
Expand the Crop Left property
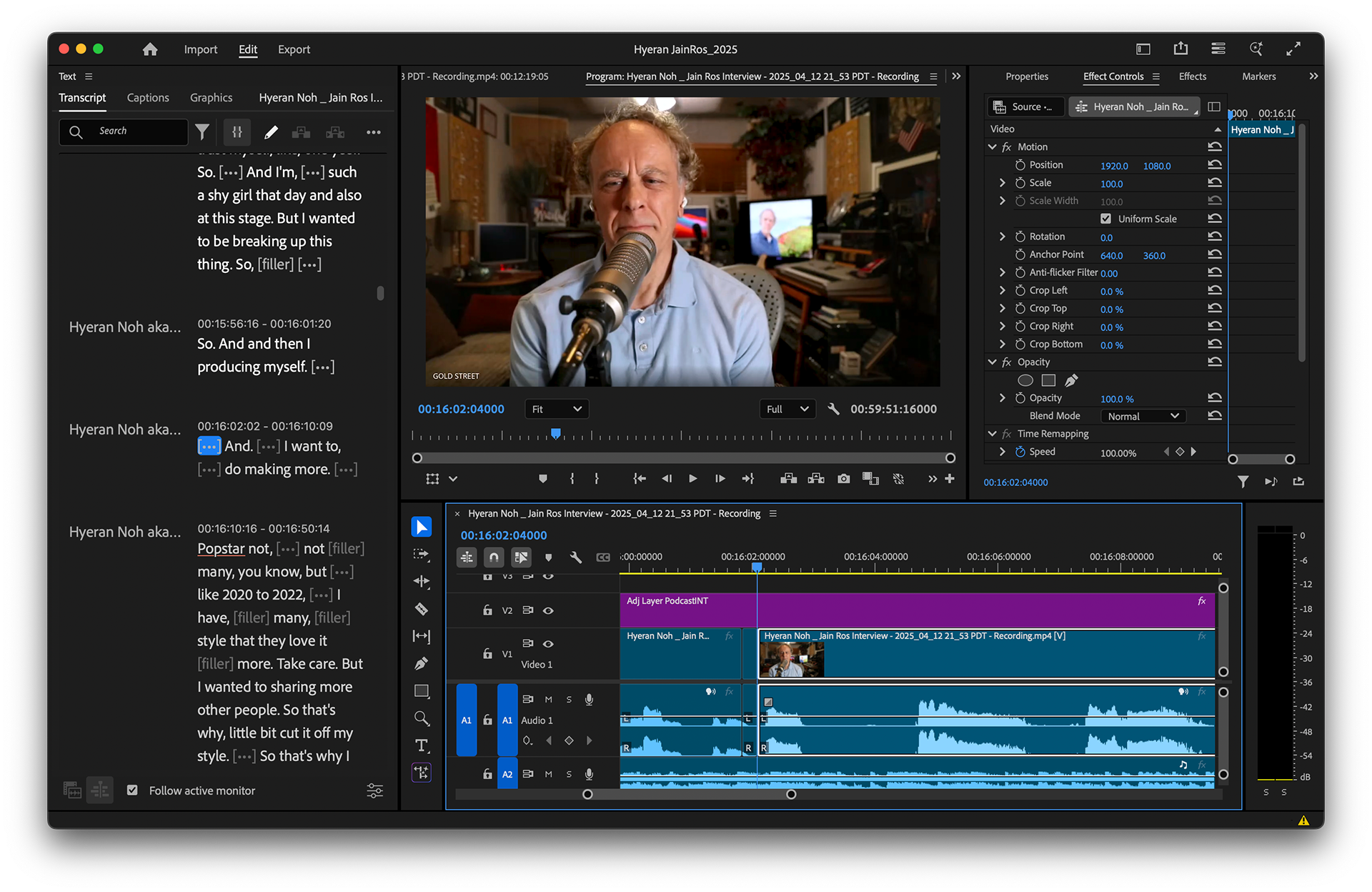(x=1002, y=290)
